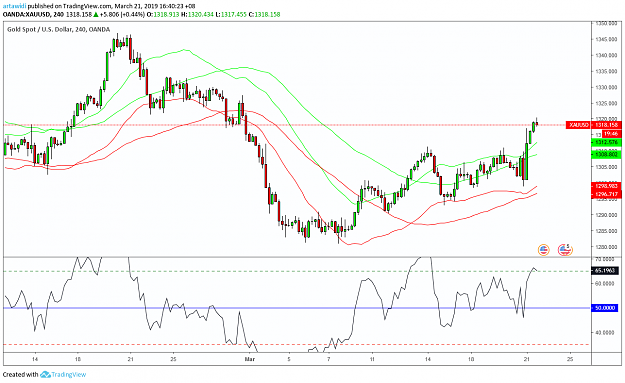Screen dimensions: 625x383
Task: Open the TradingView link in the footer
Action: tap(68, 375)
